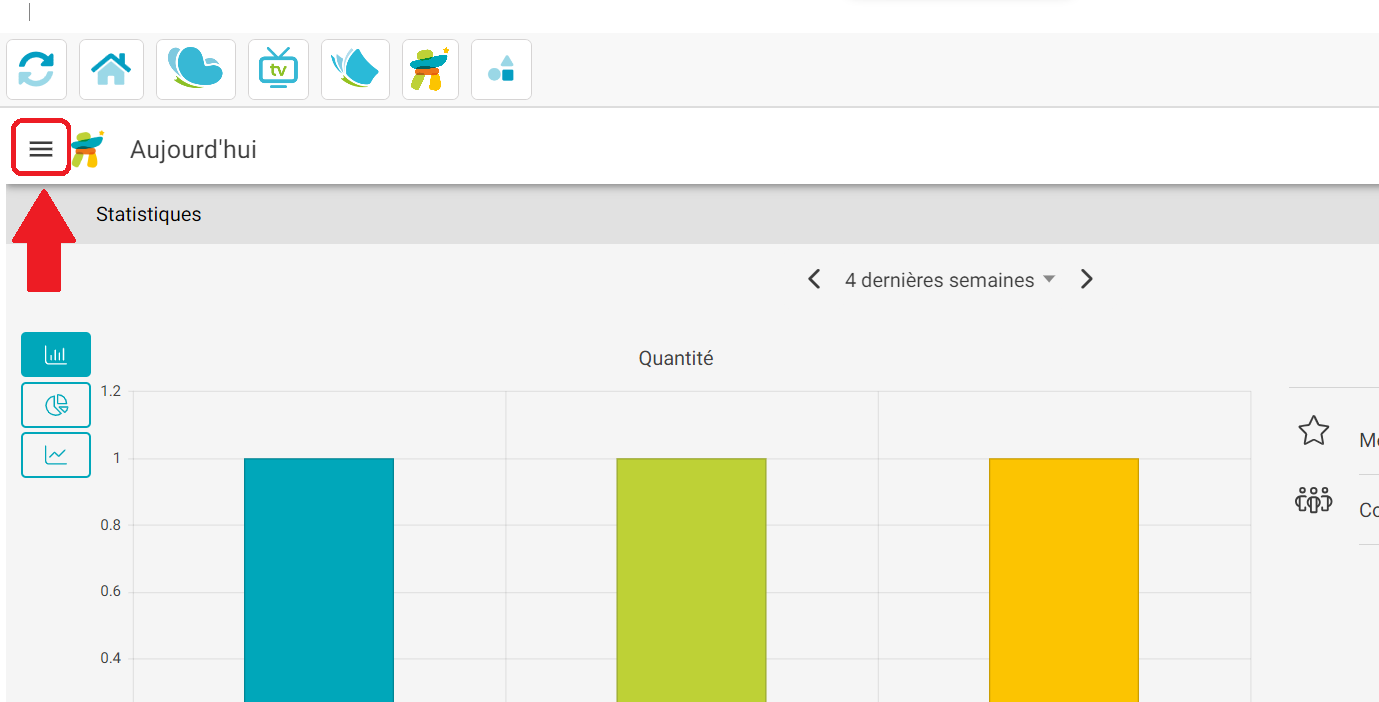Viewport: 1379px width, 702px height.
Task: Open the TV app icon
Action: tap(278, 70)
